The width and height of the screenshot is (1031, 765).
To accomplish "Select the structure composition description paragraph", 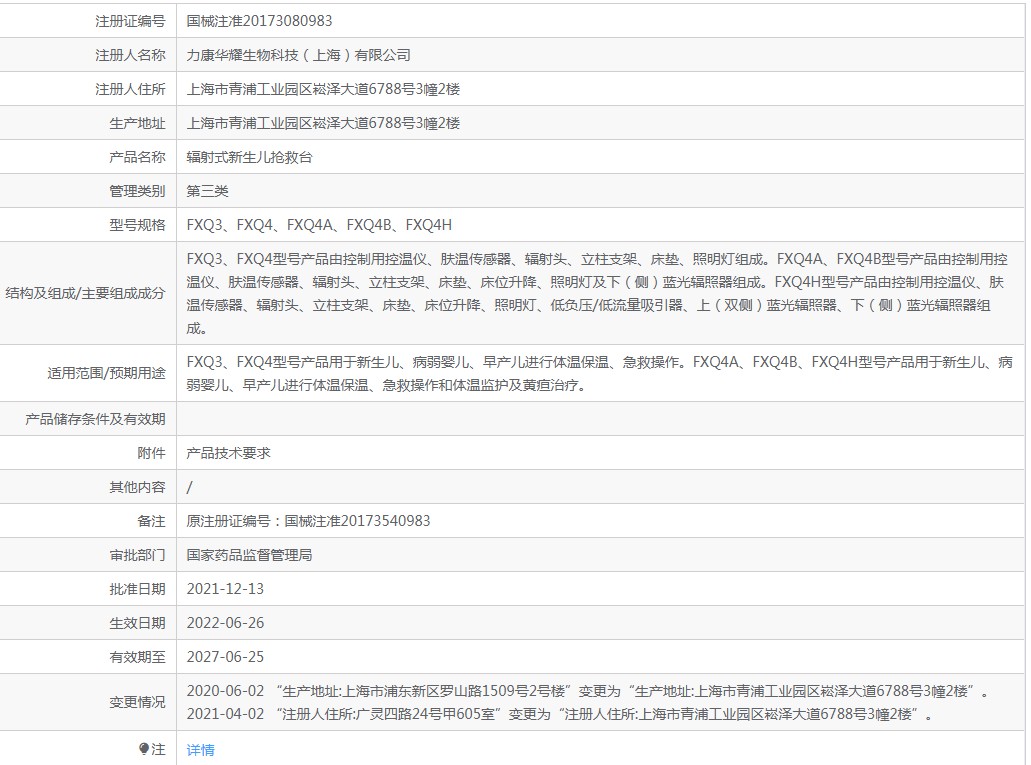I will click(x=597, y=293).
